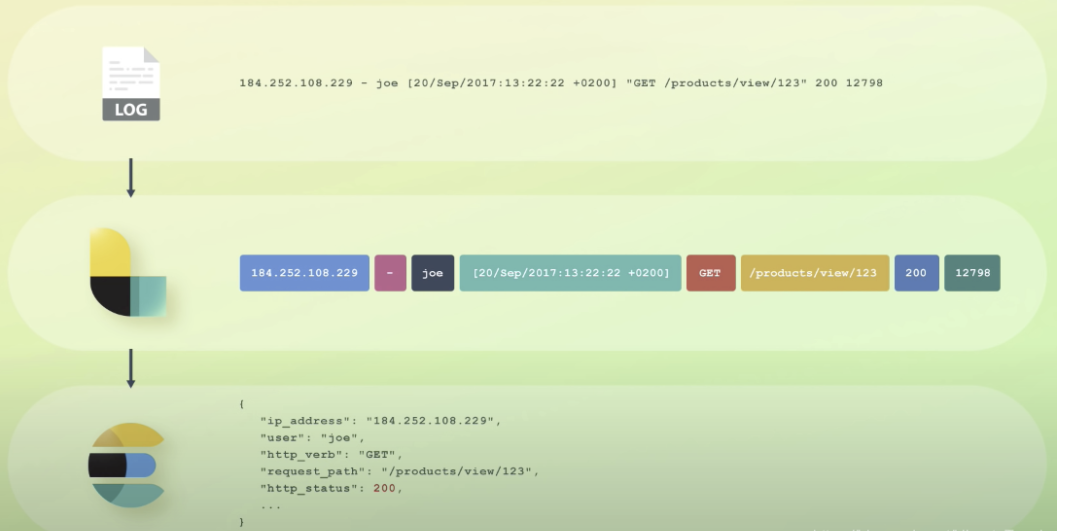Image resolution: width=1065 pixels, height=531 pixels.
Task: Select the Logstash logo icon
Action: [x=128, y=272]
